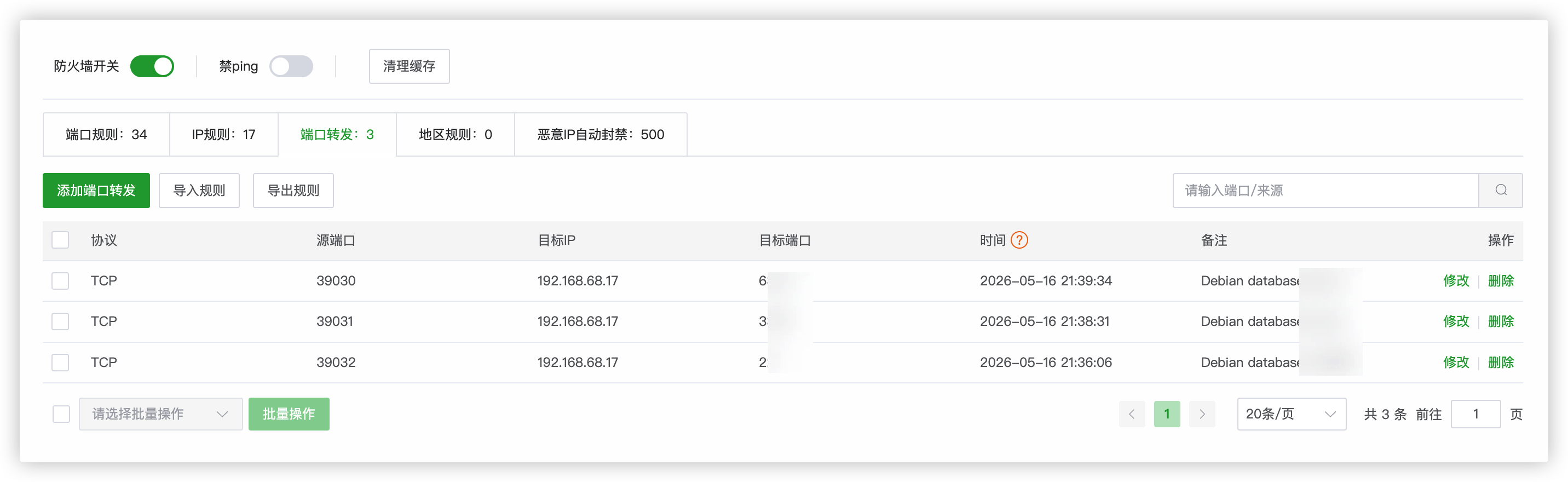Viewport: 1568px width, 482px height.
Task: Click the 批量操作 button
Action: pyautogui.click(x=289, y=414)
